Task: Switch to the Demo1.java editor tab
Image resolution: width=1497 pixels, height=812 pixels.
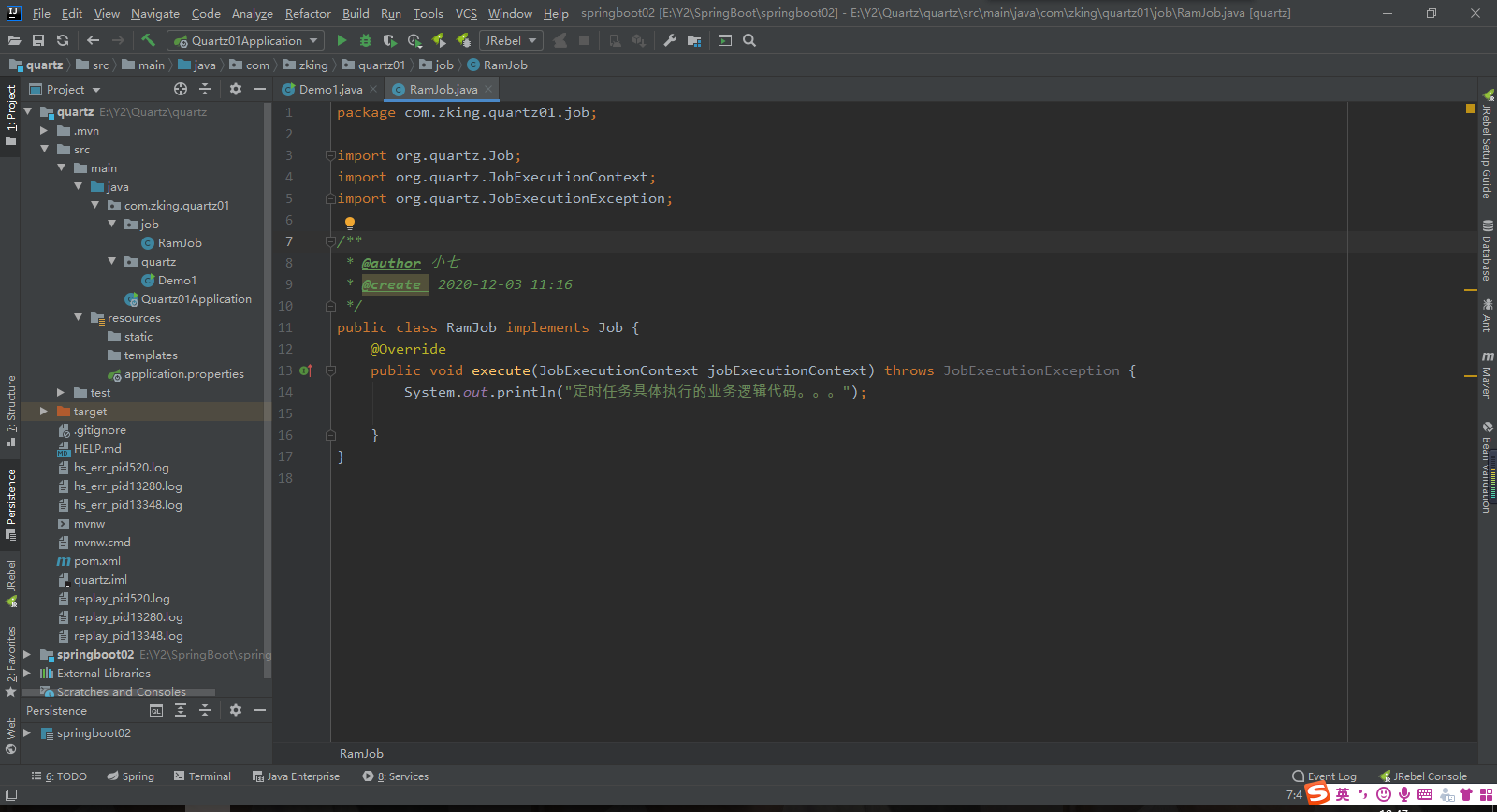Action: 330,90
